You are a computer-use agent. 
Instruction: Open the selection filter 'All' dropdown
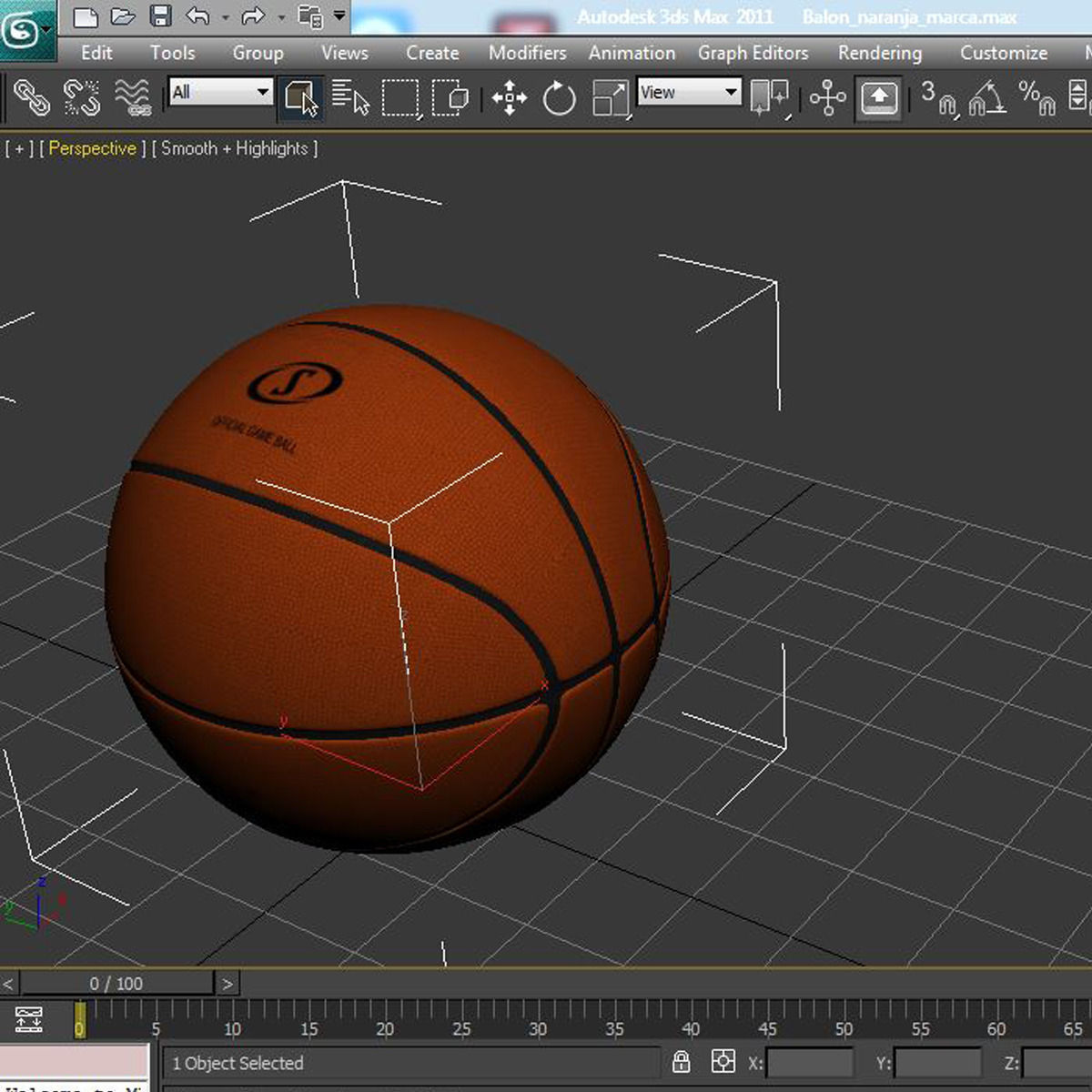pos(220,92)
